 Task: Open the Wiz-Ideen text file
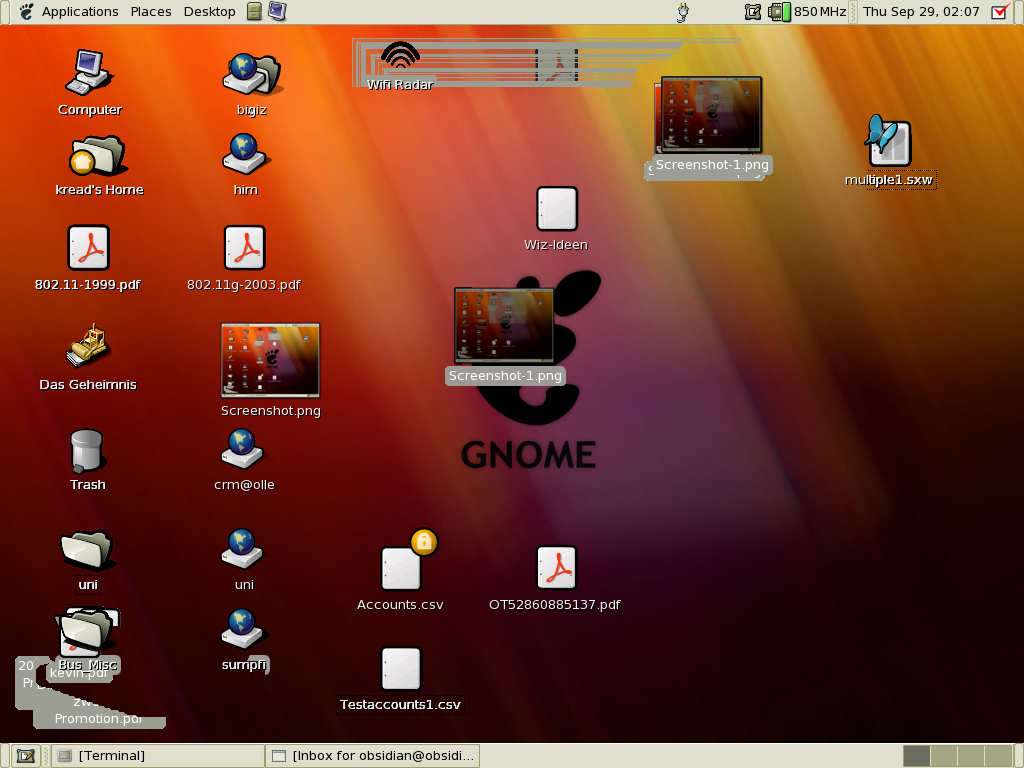coord(556,209)
